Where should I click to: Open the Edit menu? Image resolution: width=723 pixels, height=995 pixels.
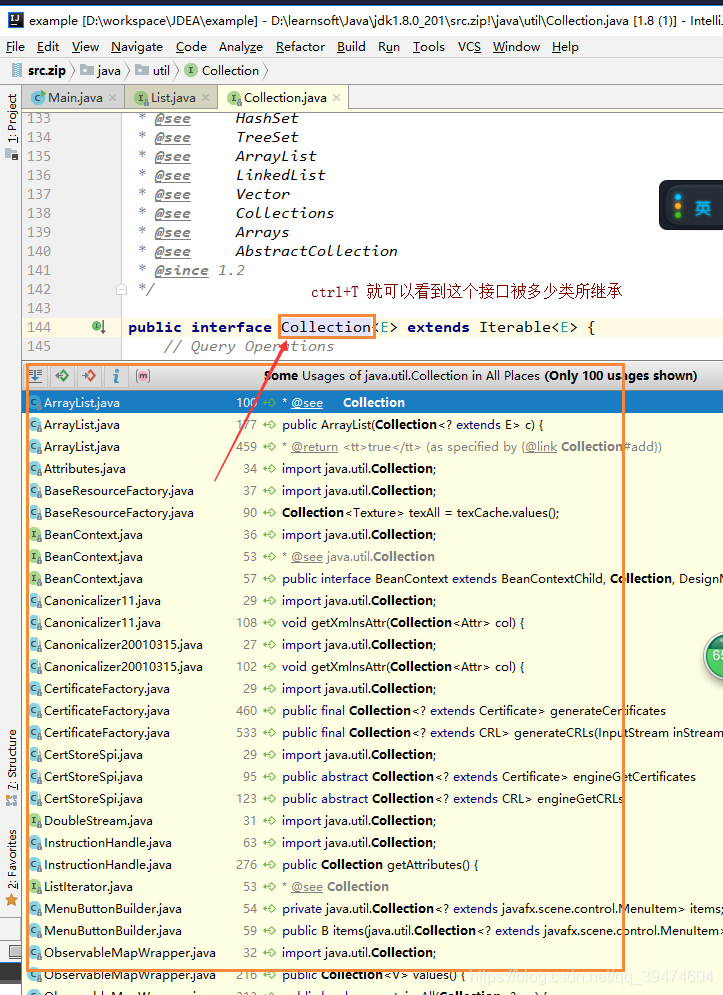[48, 47]
